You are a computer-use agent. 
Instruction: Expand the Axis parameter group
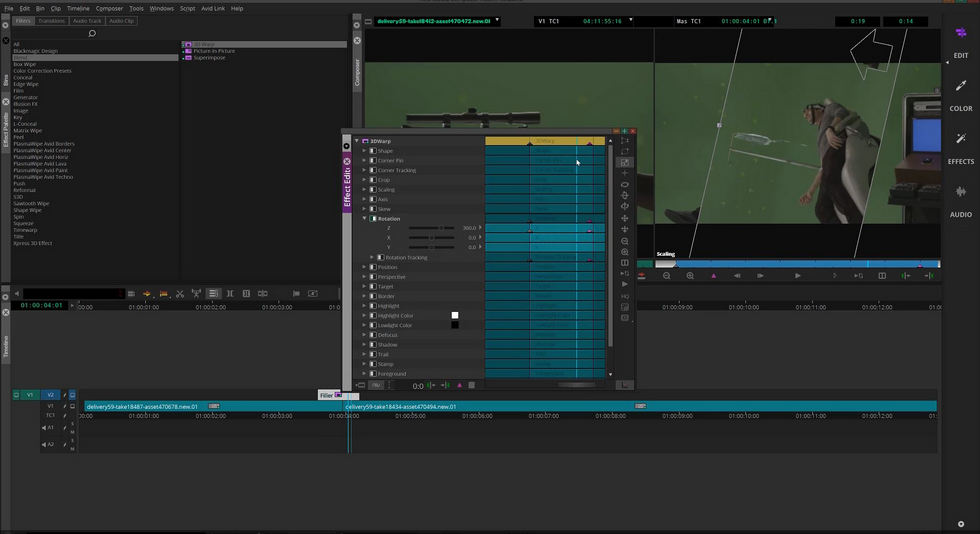point(364,199)
